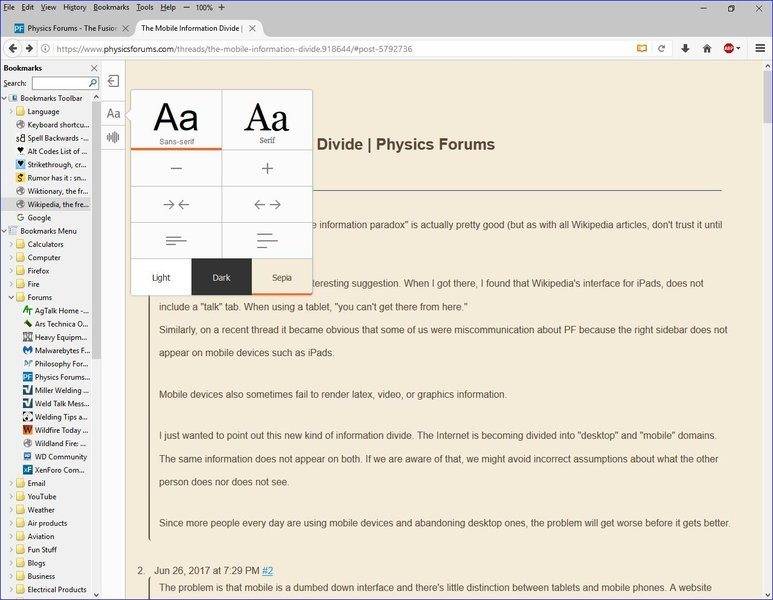Viewport: 773px width, 600px height.
Task: Open the Edit menu
Action: pos(28,7)
